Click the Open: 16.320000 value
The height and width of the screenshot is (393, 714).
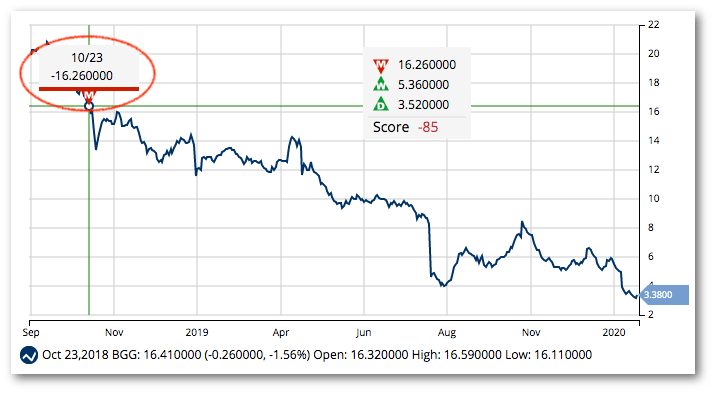pyautogui.click(x=361, y=355)
